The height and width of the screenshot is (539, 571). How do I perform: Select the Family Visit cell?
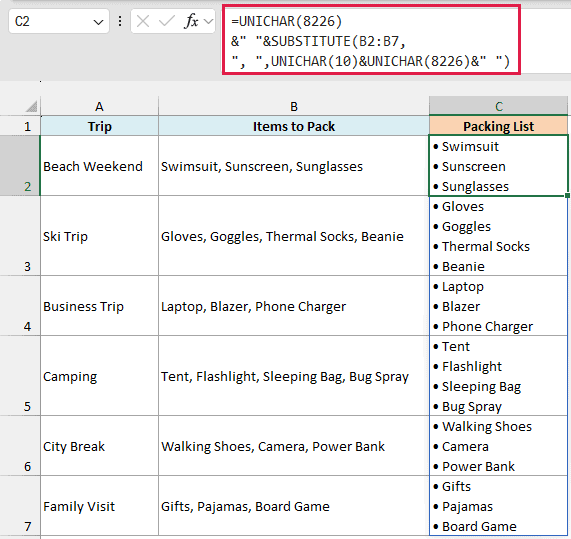(99, 505)
